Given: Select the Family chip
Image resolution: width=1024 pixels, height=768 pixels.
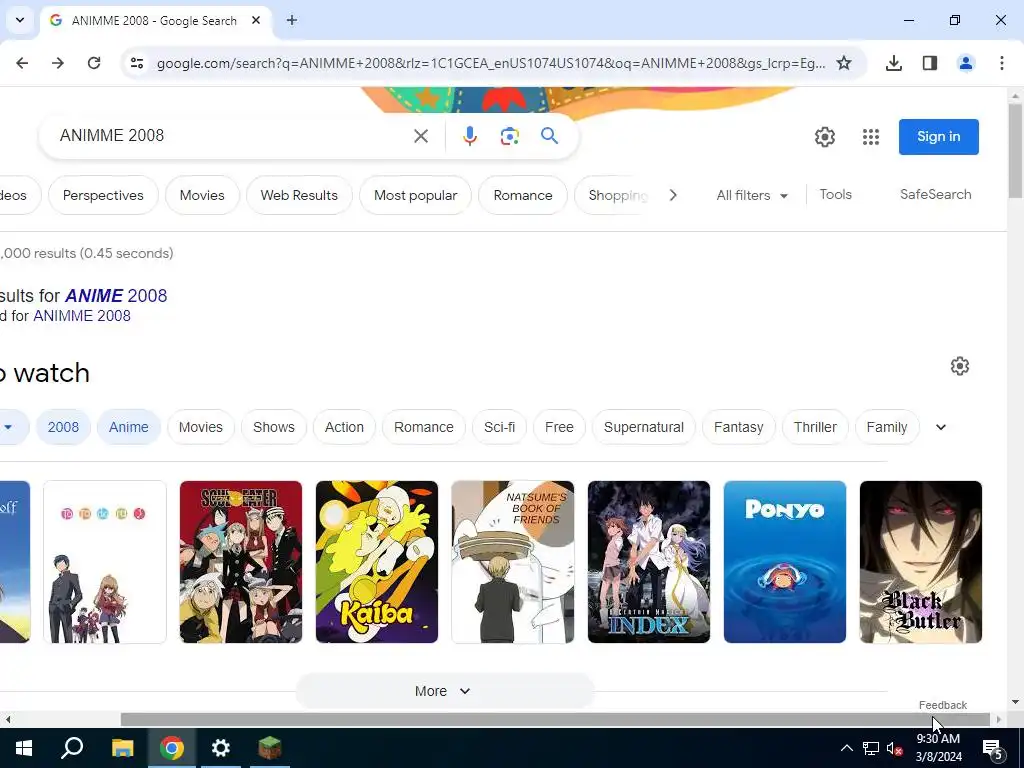Looking at the screenshot, I should tap(887, 427).
